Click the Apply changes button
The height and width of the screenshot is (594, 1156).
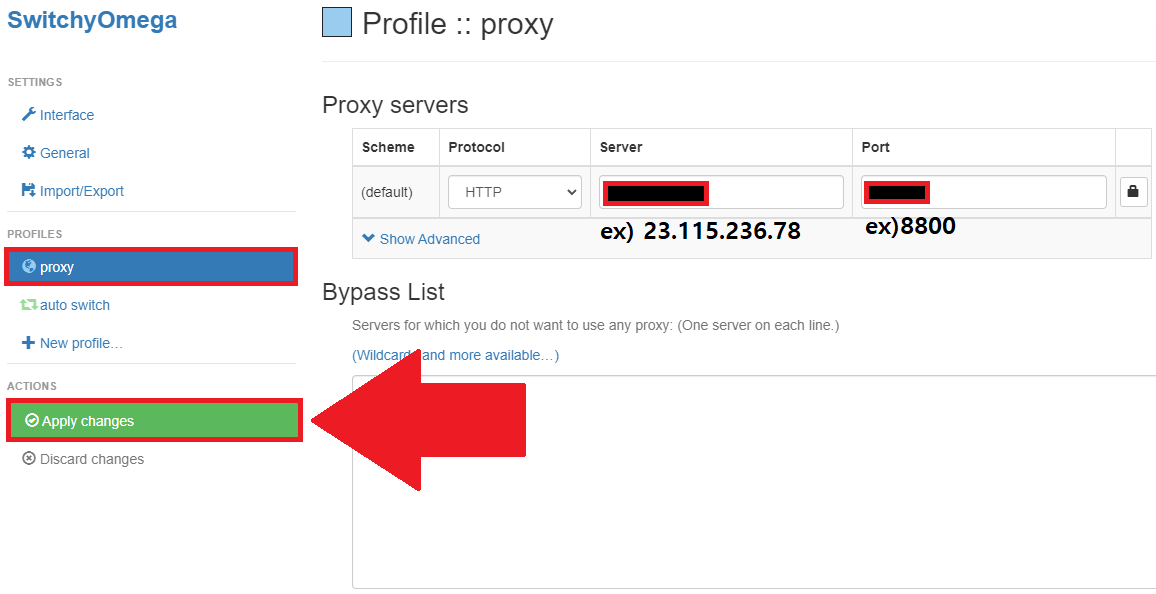(x=154, y=421)
